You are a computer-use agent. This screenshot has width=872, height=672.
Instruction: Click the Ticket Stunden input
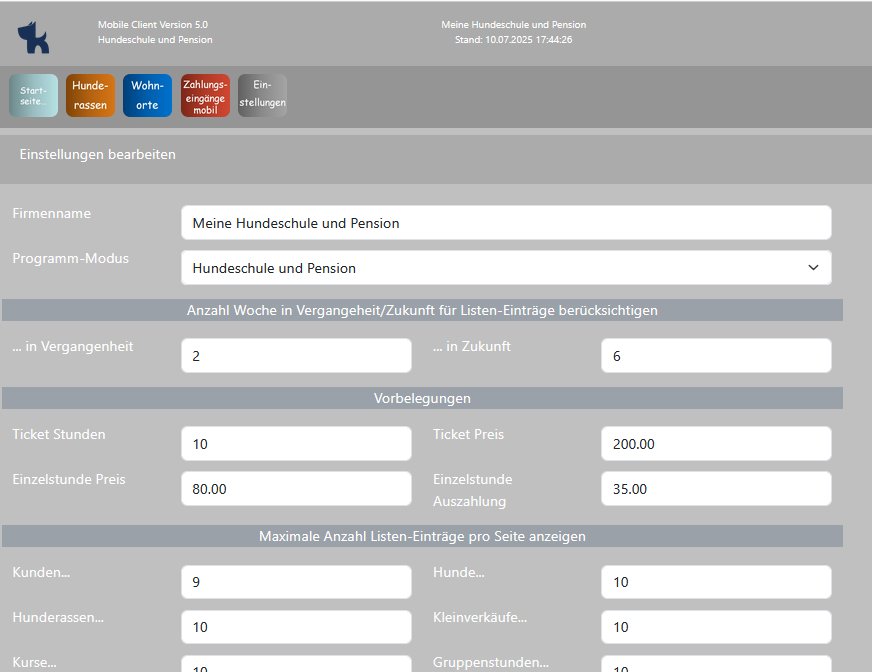coord(295,444)
